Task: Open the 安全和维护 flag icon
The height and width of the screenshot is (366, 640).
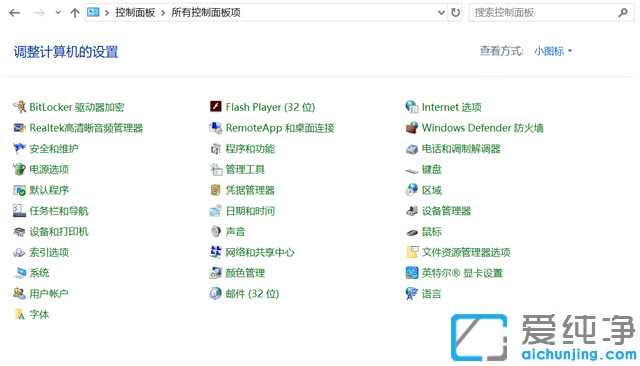Action: pos(19,149)
